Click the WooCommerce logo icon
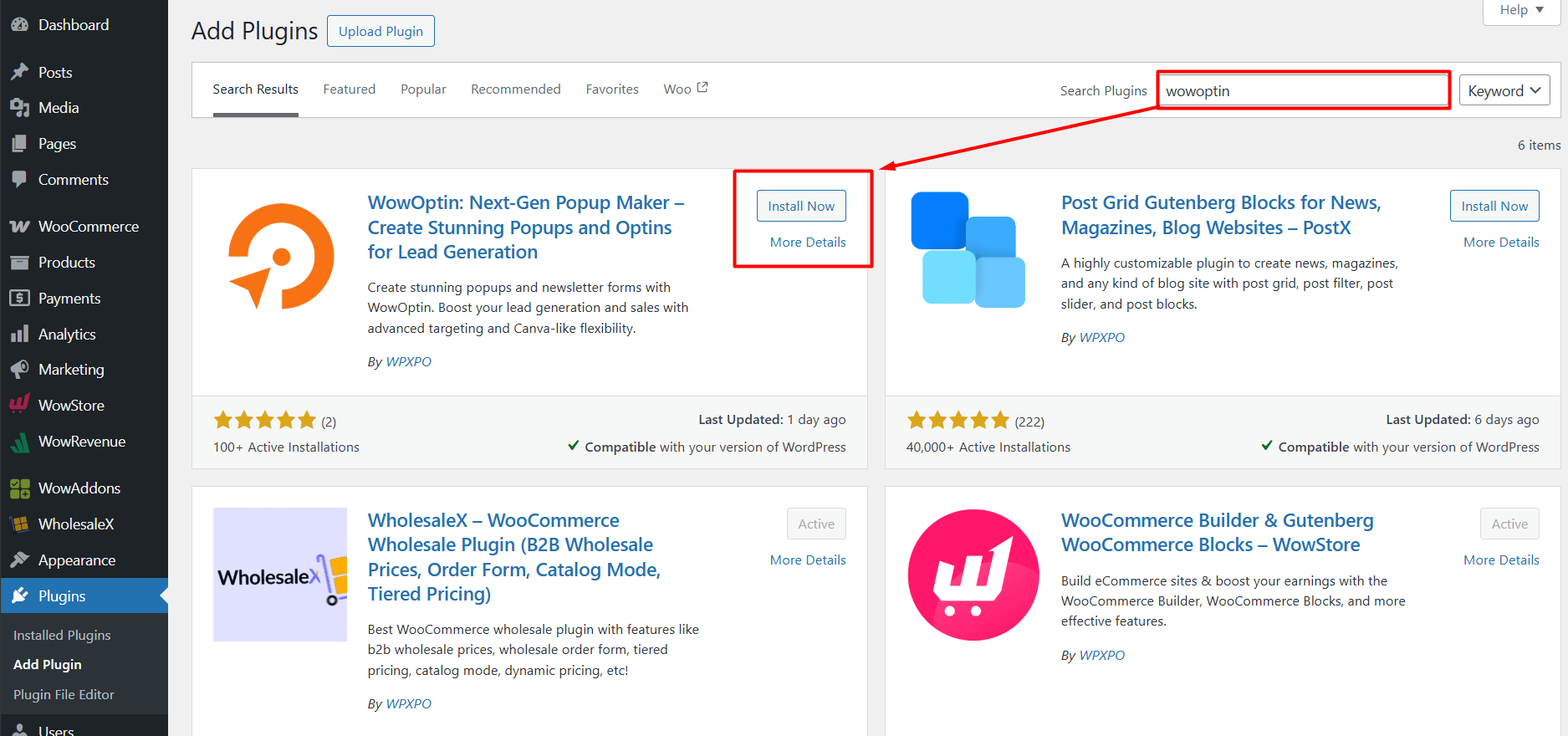The height and width of the screenshot is (736, 1568). click(19, 227)
